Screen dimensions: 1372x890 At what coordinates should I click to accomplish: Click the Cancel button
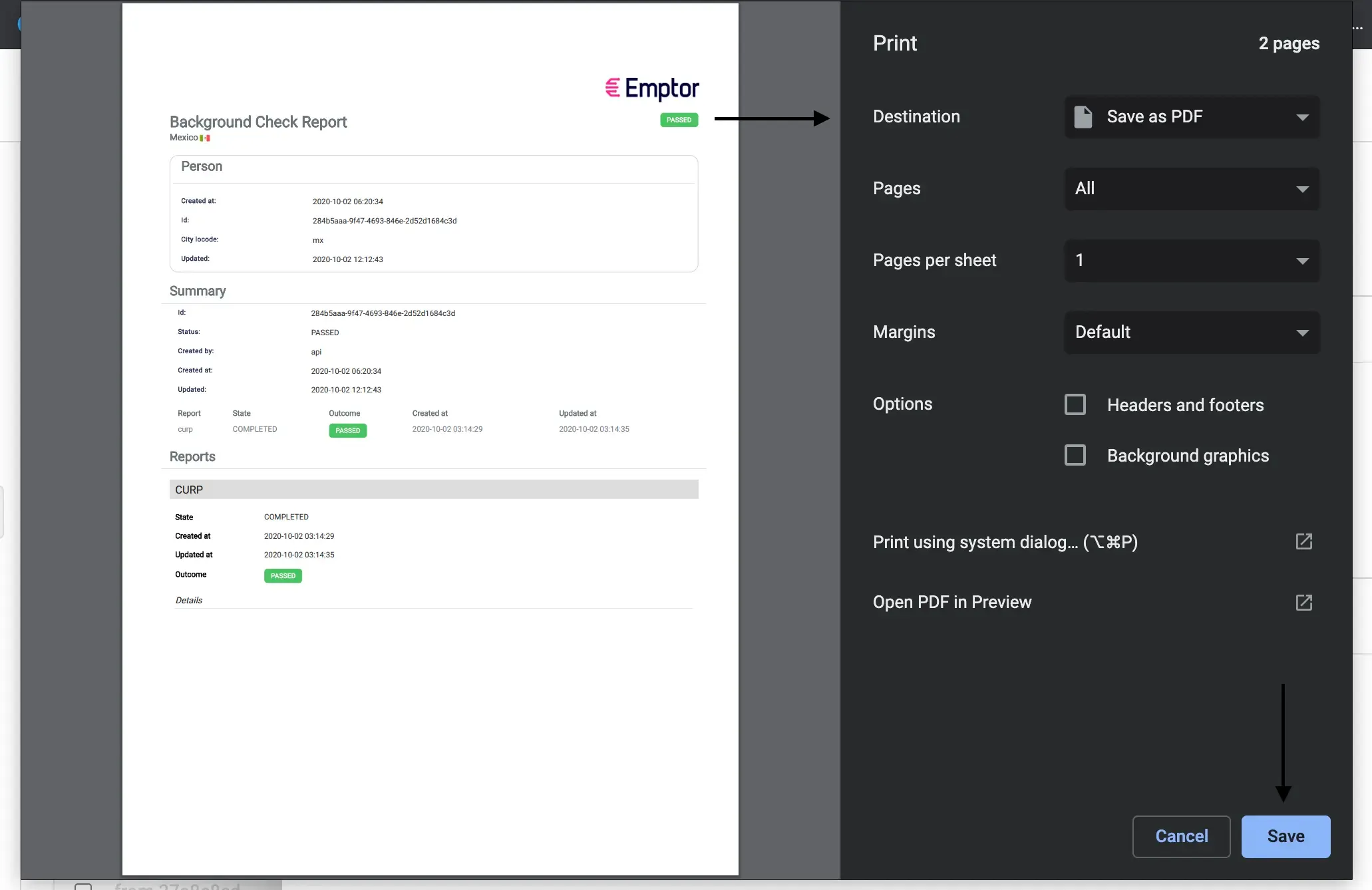tap(1181, 837)
